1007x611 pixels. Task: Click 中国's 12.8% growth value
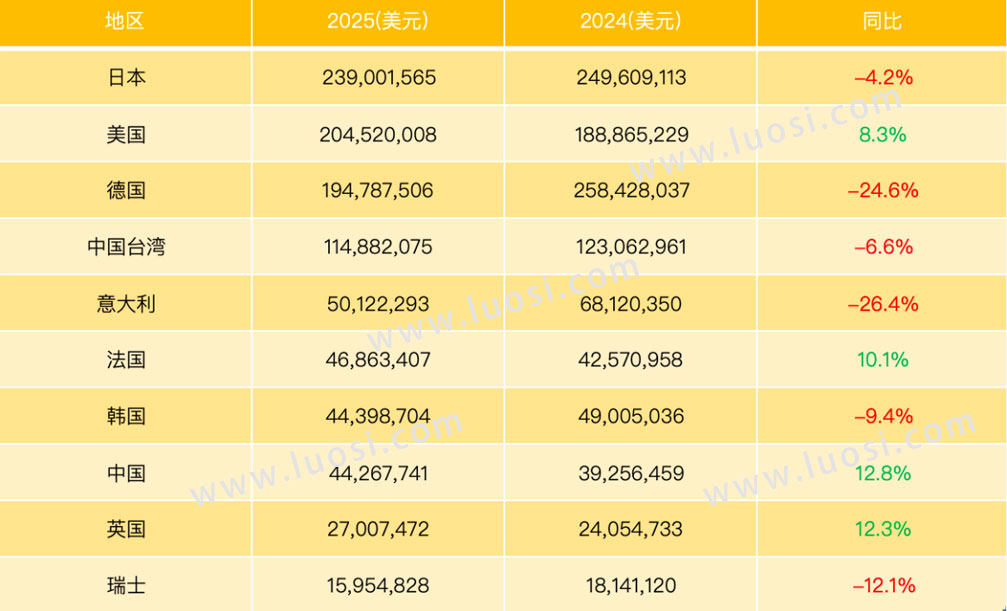(882, 472)
